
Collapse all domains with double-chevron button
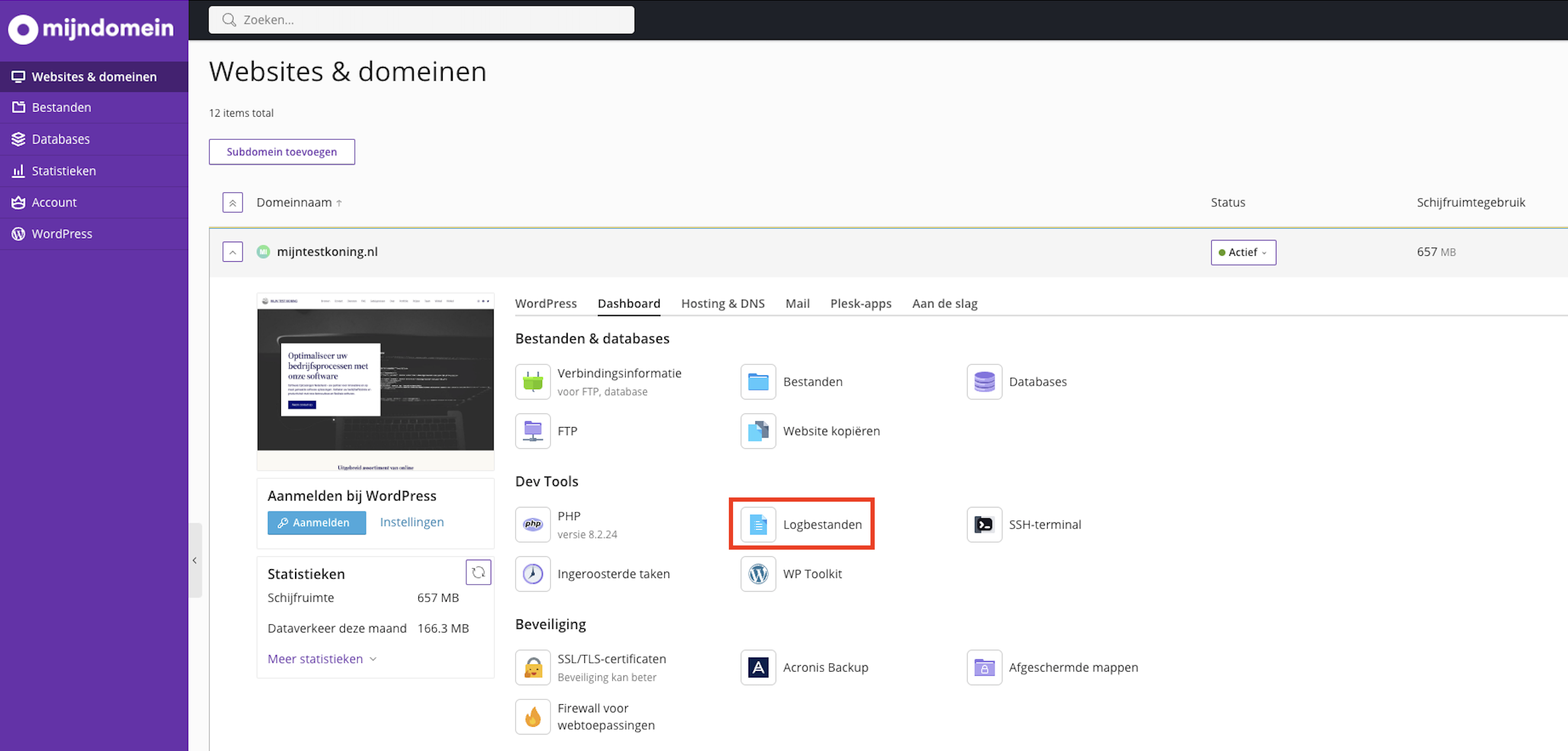(232, 202)
